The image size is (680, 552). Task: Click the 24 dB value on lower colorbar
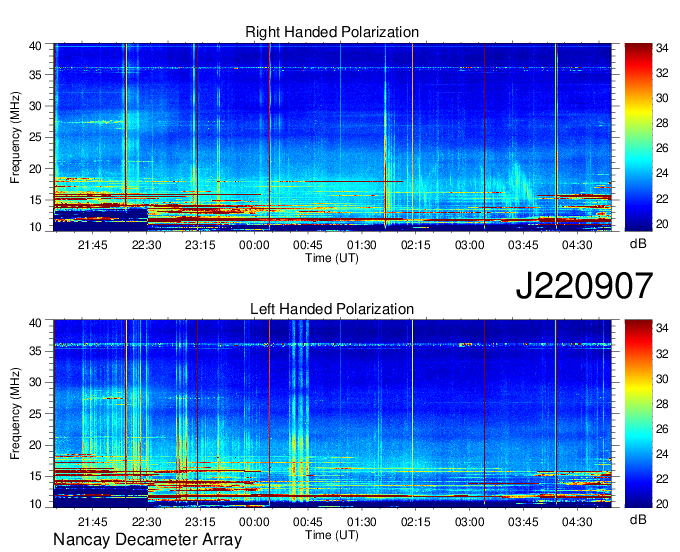[662, 454]
